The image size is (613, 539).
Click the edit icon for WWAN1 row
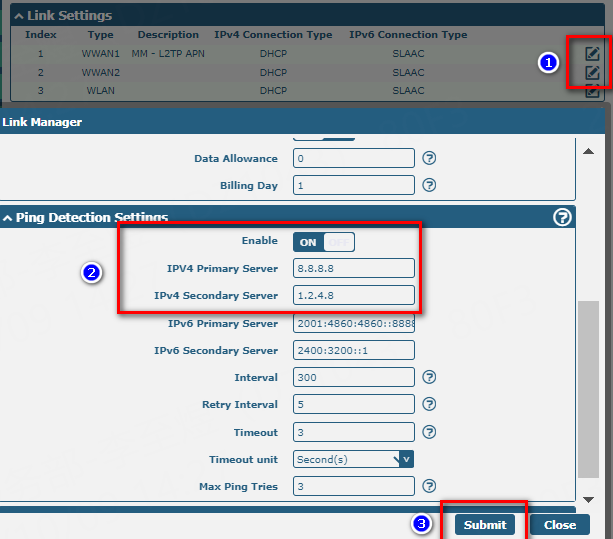(593, 54)
